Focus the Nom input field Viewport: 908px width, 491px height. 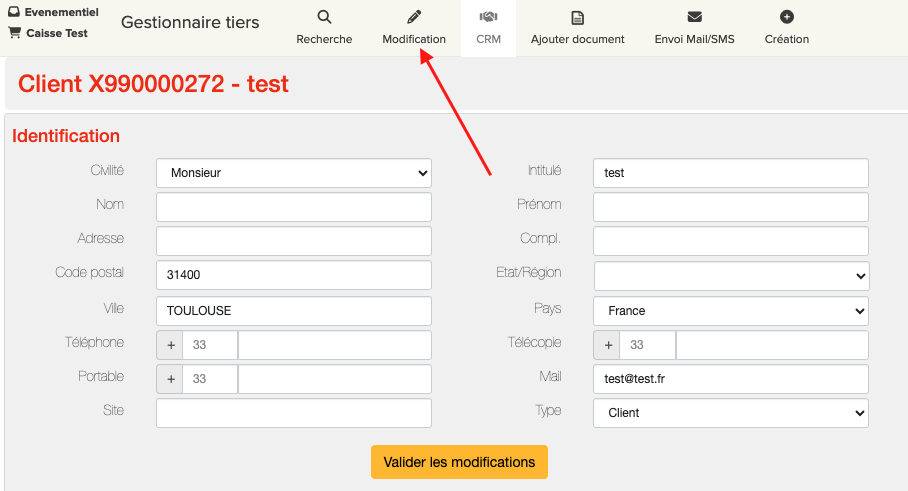click(x=293, y=207)
